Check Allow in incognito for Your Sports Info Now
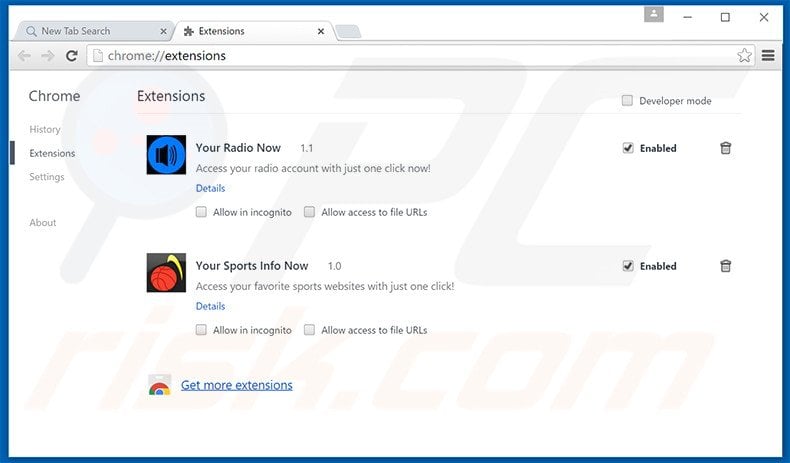The width and height of the screenshot is (790, 463). (x=201, y=330)
